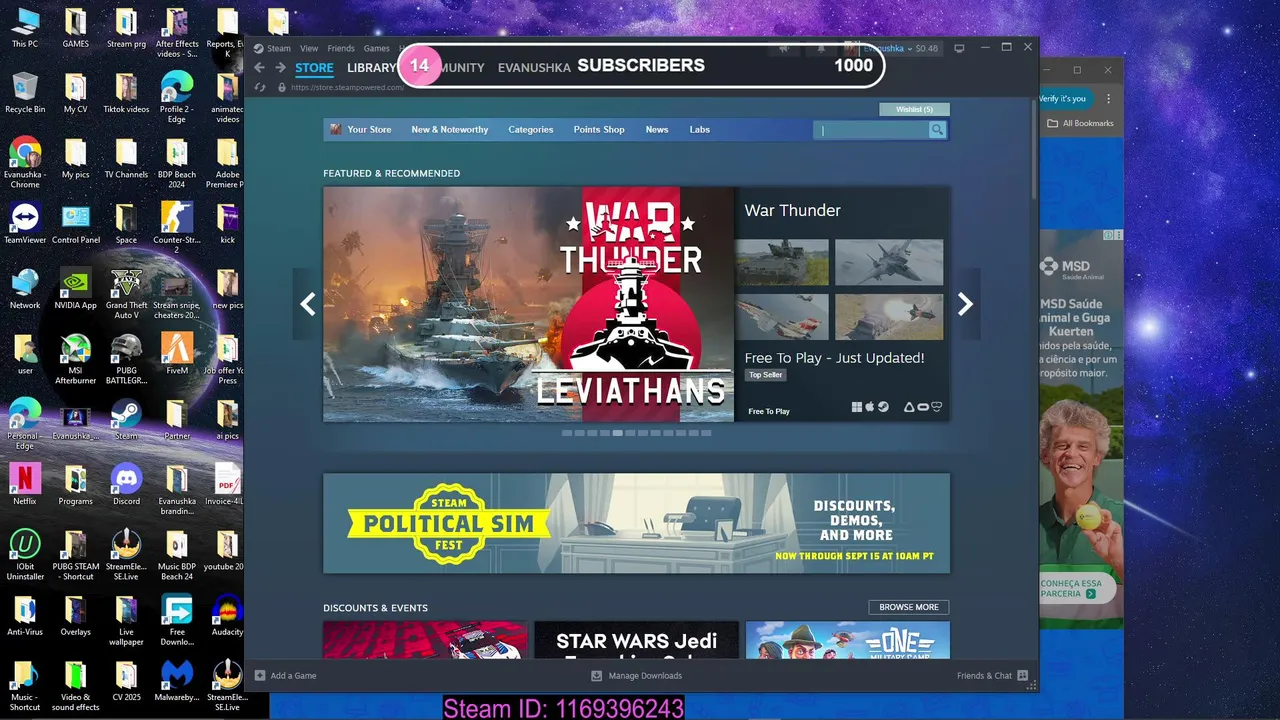Open the Friends menu in Steam
This screenshot has height=720, width=1280.
coord(341,48)
